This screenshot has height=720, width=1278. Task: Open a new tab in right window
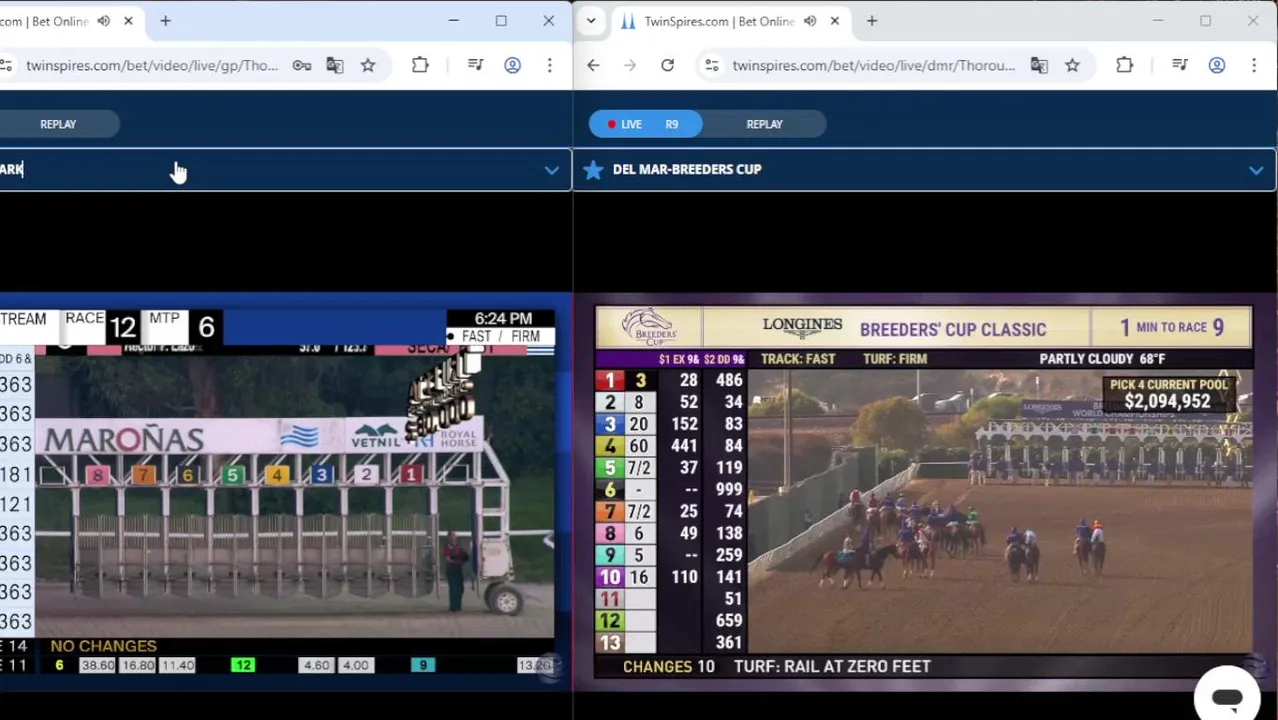(872, 21)
